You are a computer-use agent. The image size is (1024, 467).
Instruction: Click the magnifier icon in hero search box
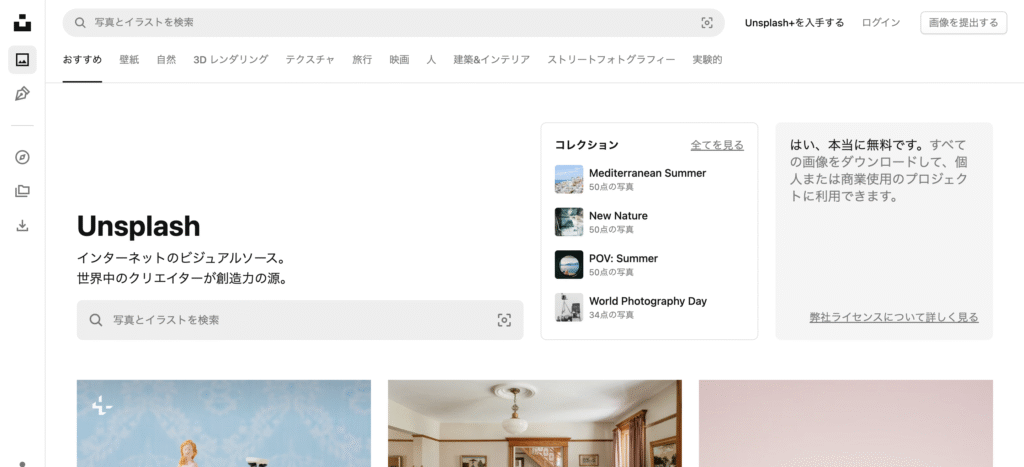(96, 320)
